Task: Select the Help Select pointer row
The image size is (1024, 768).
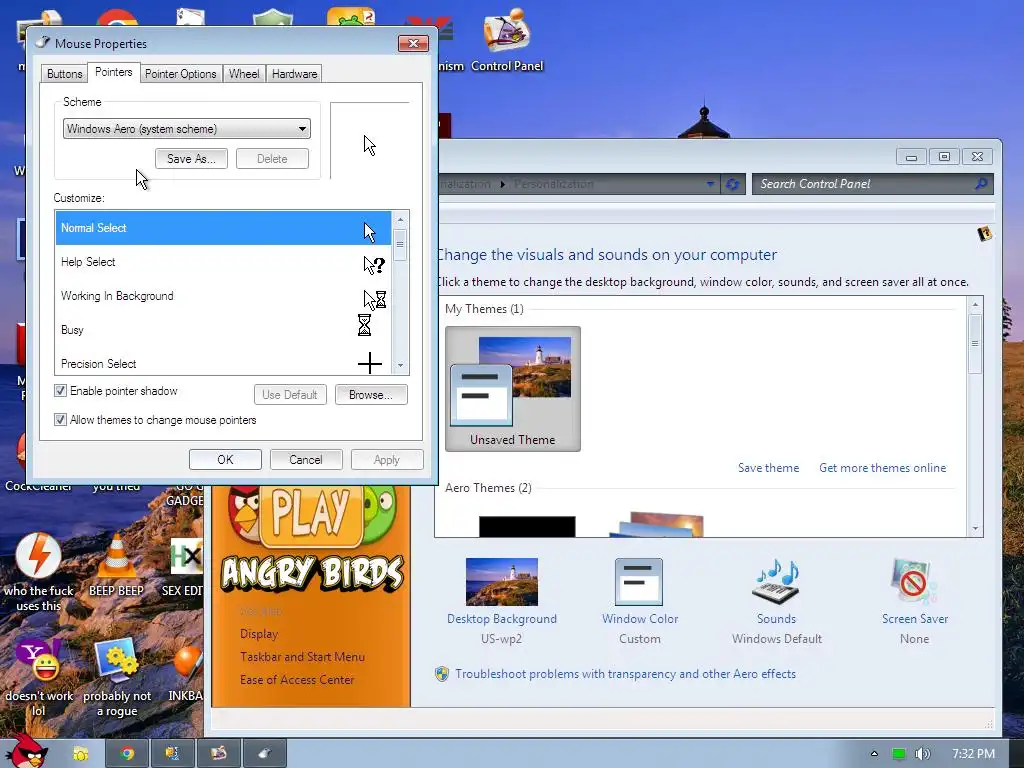Action: pos(223,262)
